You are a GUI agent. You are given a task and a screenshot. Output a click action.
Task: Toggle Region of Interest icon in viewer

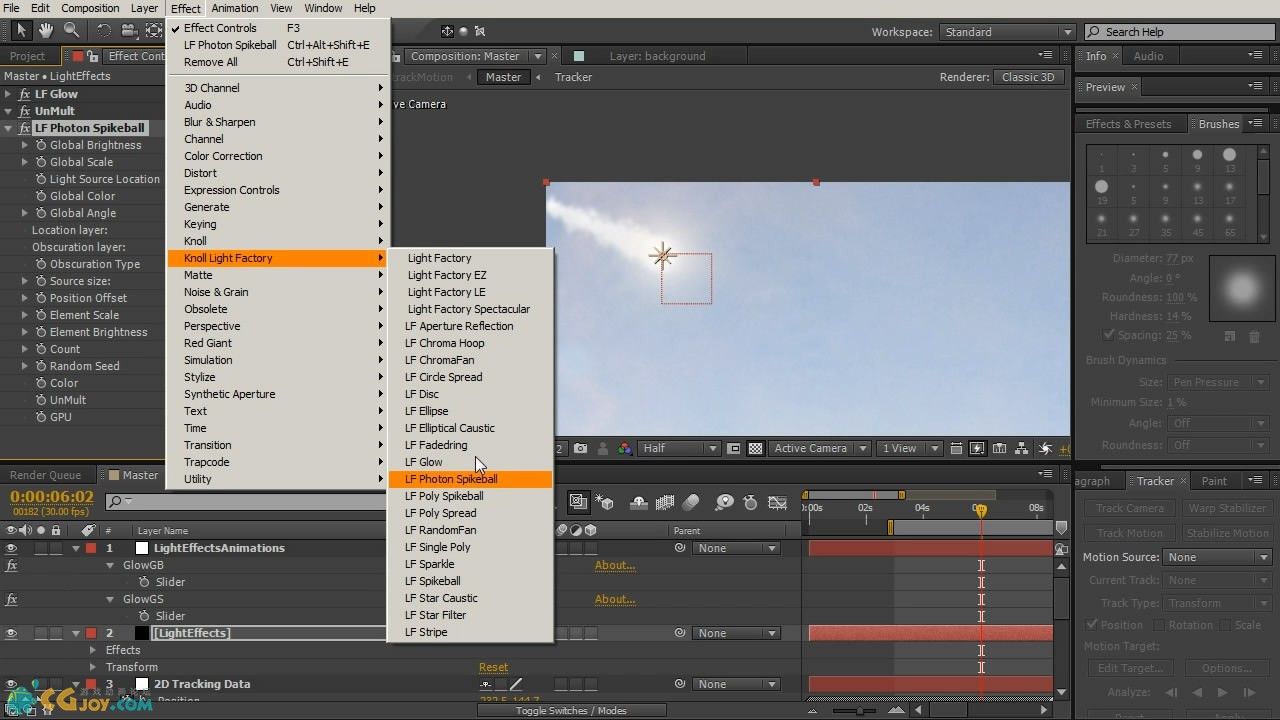734,448
